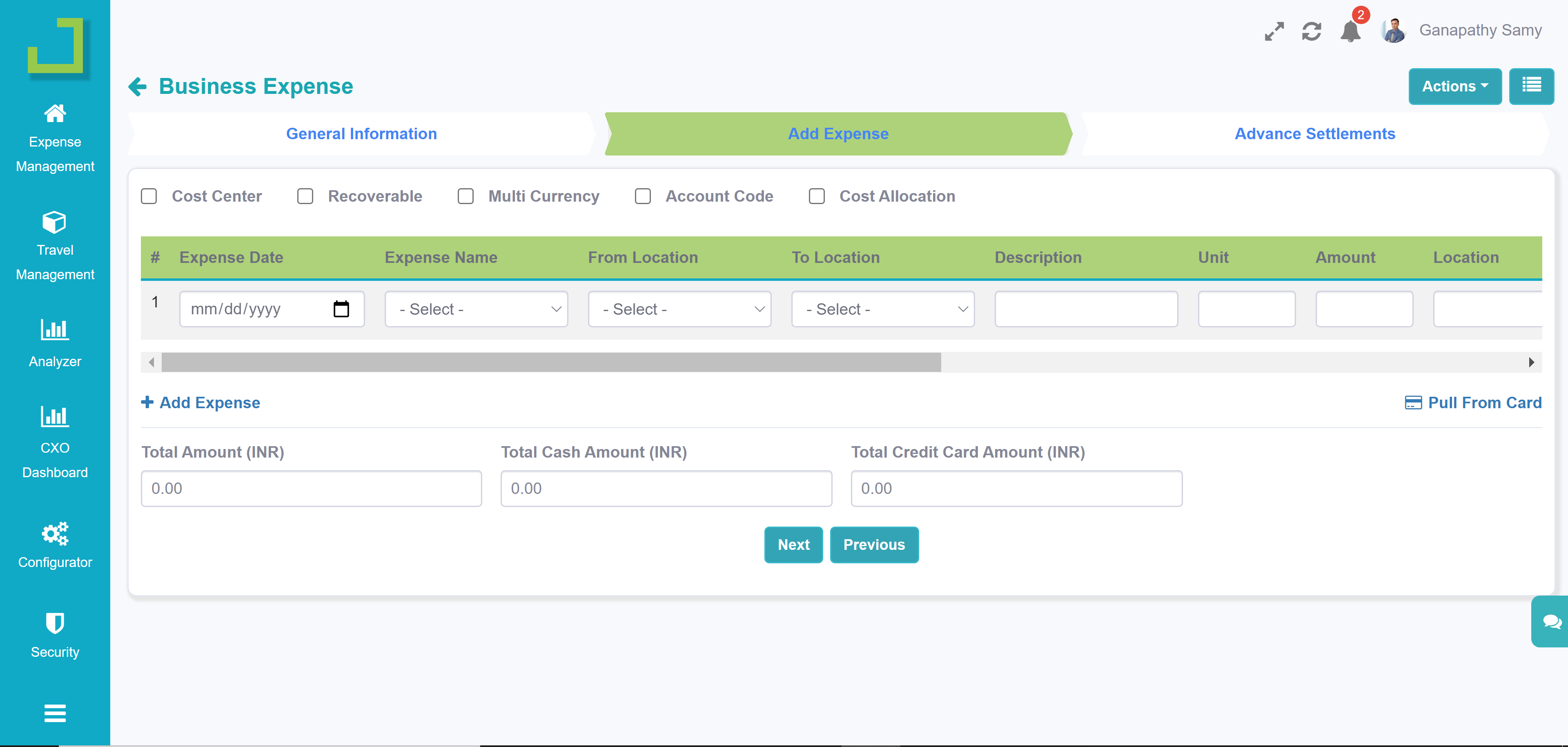Click the refresh icon in header
This screenshot has width=1568, height=747.
click(1311, 31)
